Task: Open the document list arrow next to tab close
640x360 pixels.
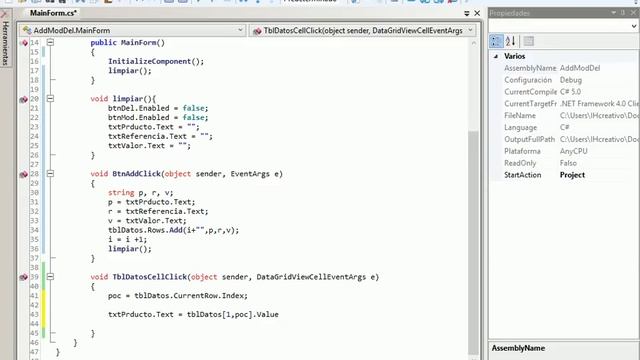Action: [x=467, y=13]
